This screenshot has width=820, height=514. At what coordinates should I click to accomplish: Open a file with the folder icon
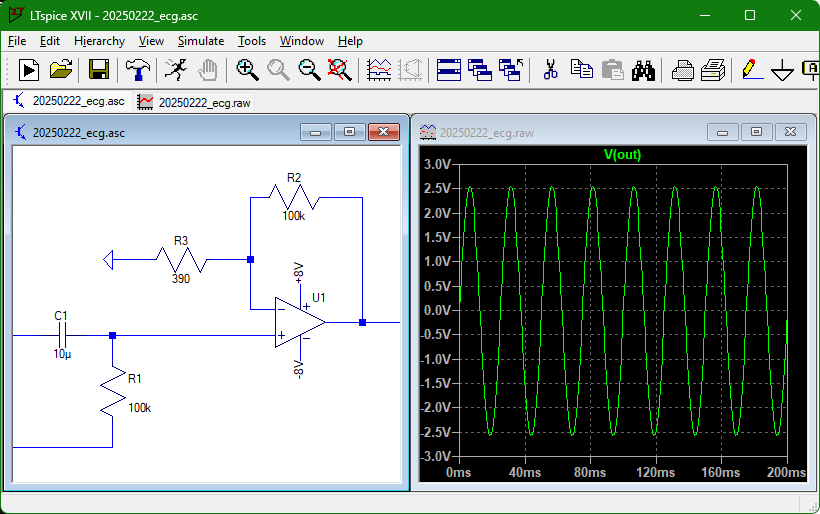tap(61, 70)
